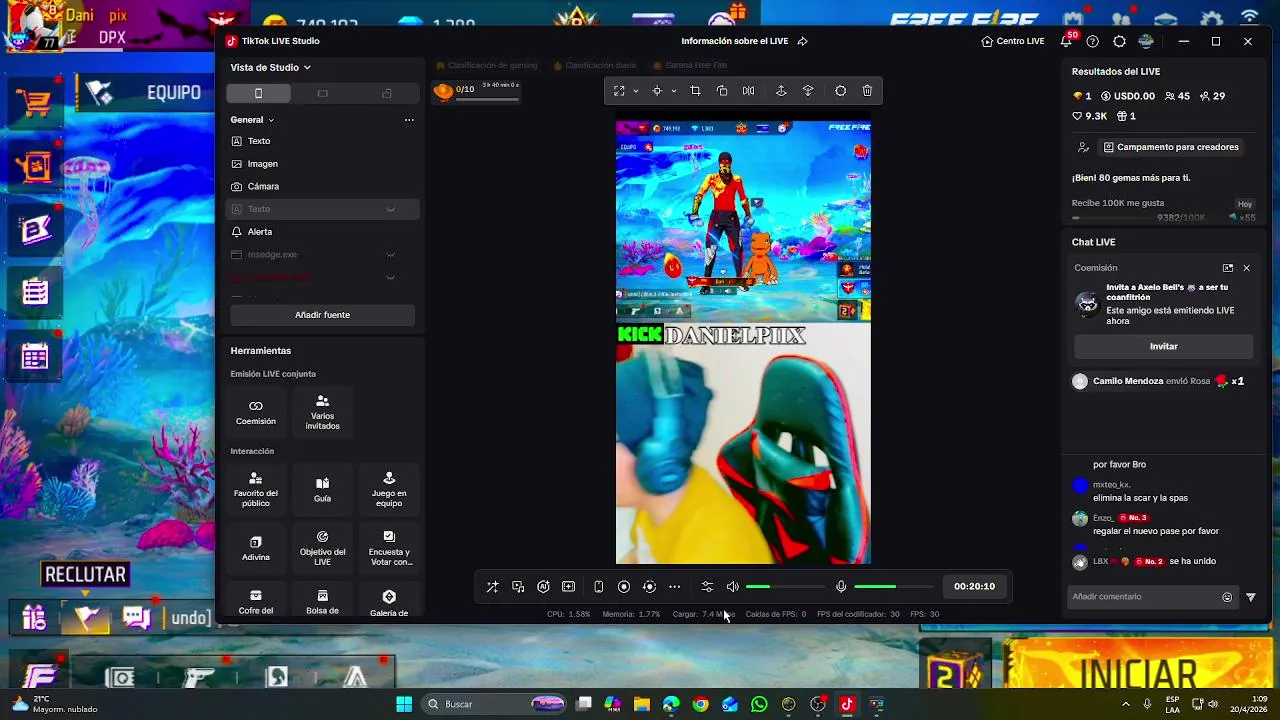The height and width of the screenshot is (720, 1280).
Task: Select portrait layout view toggle
Action: 258,93
